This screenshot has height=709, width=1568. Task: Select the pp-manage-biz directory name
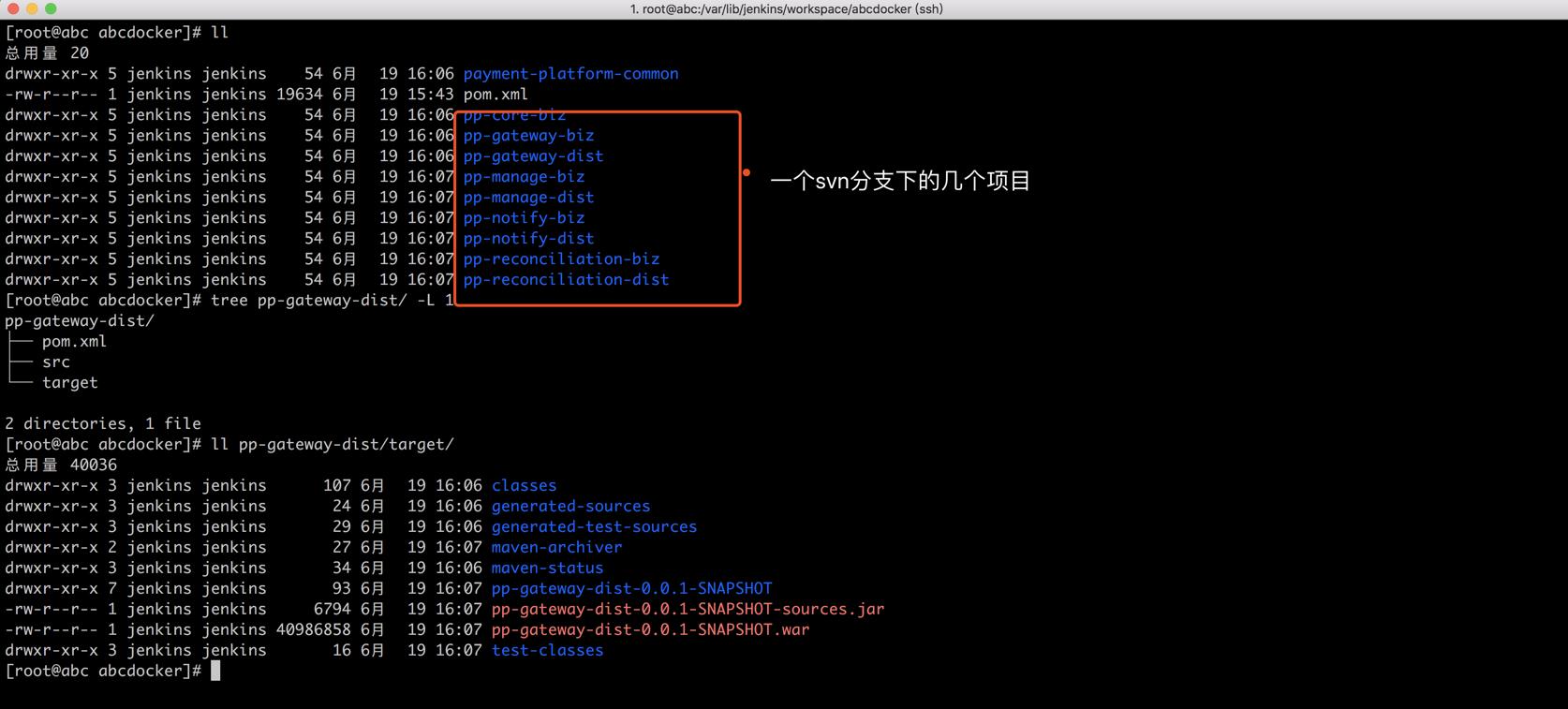(524, 176)
